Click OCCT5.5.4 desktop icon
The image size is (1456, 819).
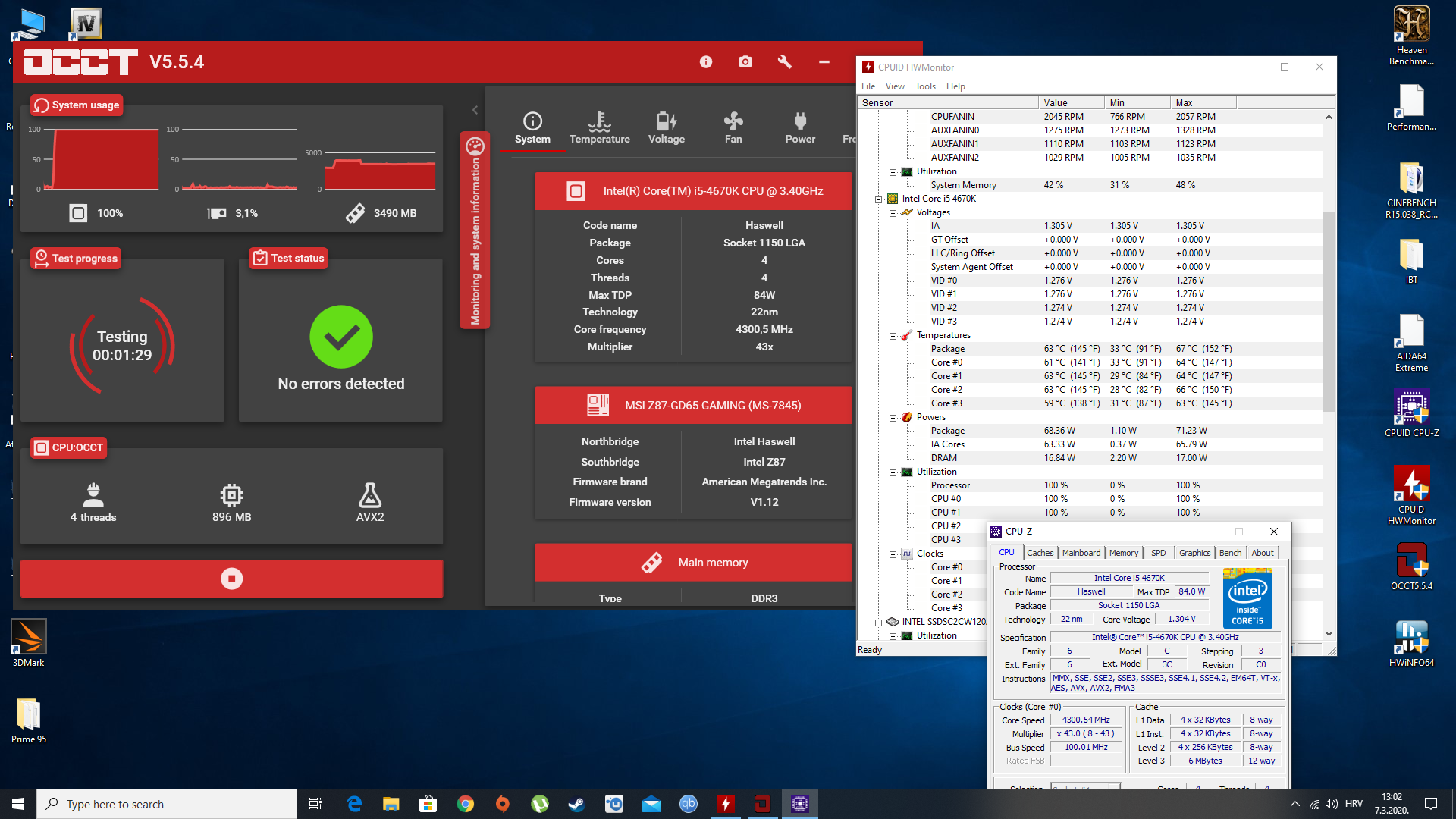1411,566
